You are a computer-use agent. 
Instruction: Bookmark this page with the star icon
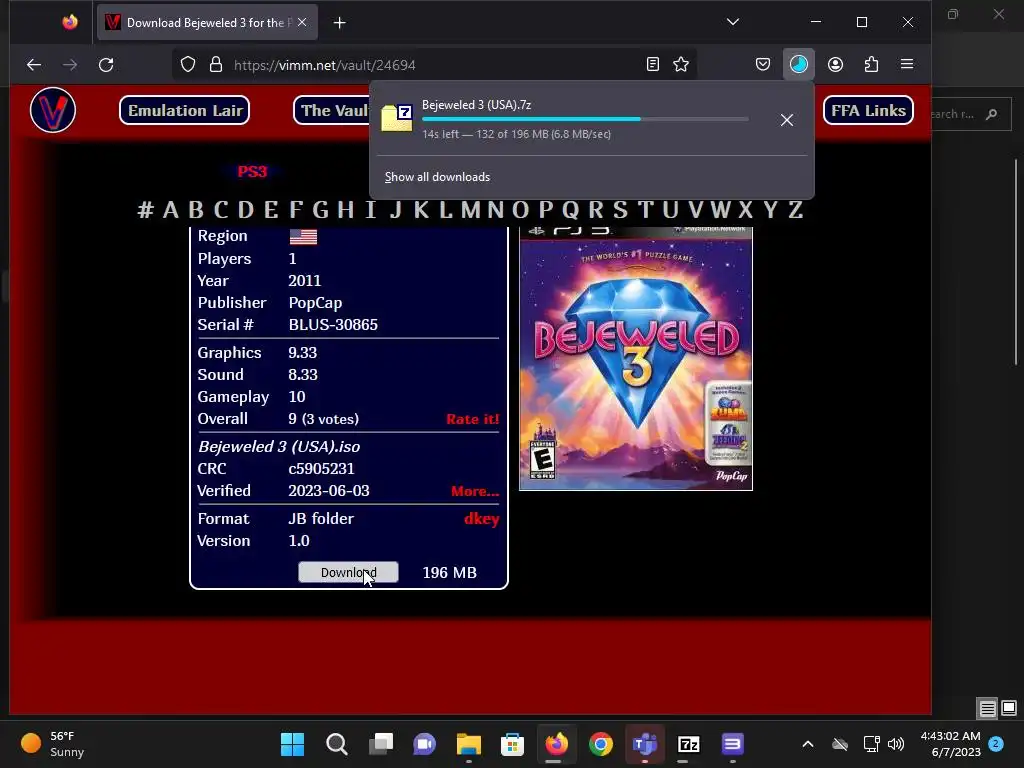pyautogui.click(x=681, y=64)
